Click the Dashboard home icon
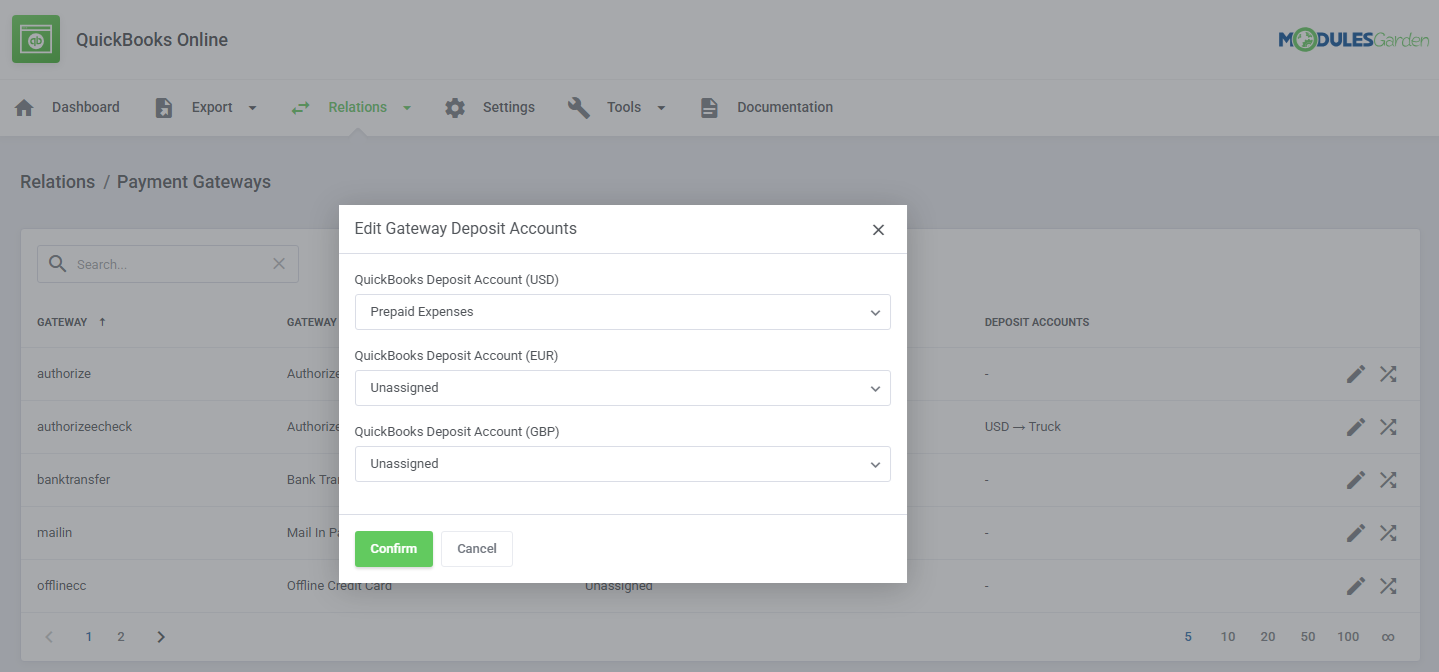 (x=24, y=108)
